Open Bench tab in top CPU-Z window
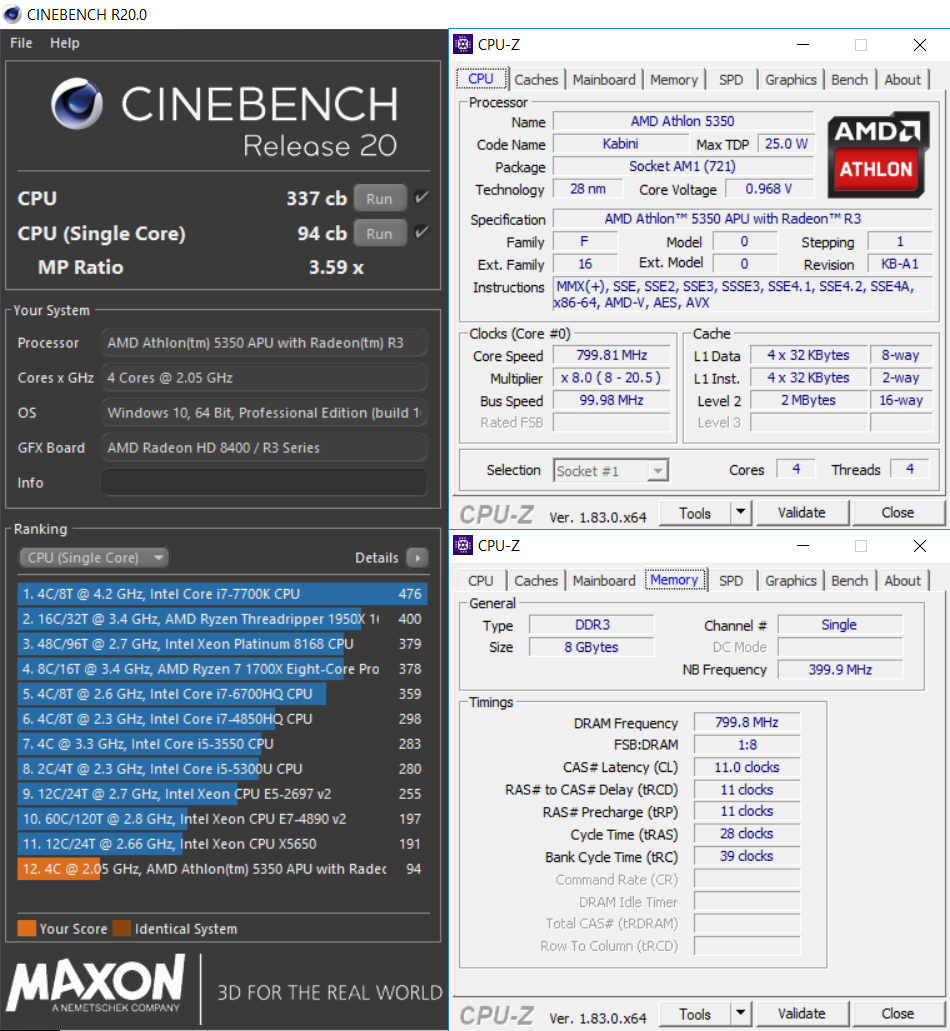This screenshot has height=1031, width=950. click(x=849, y=80)
